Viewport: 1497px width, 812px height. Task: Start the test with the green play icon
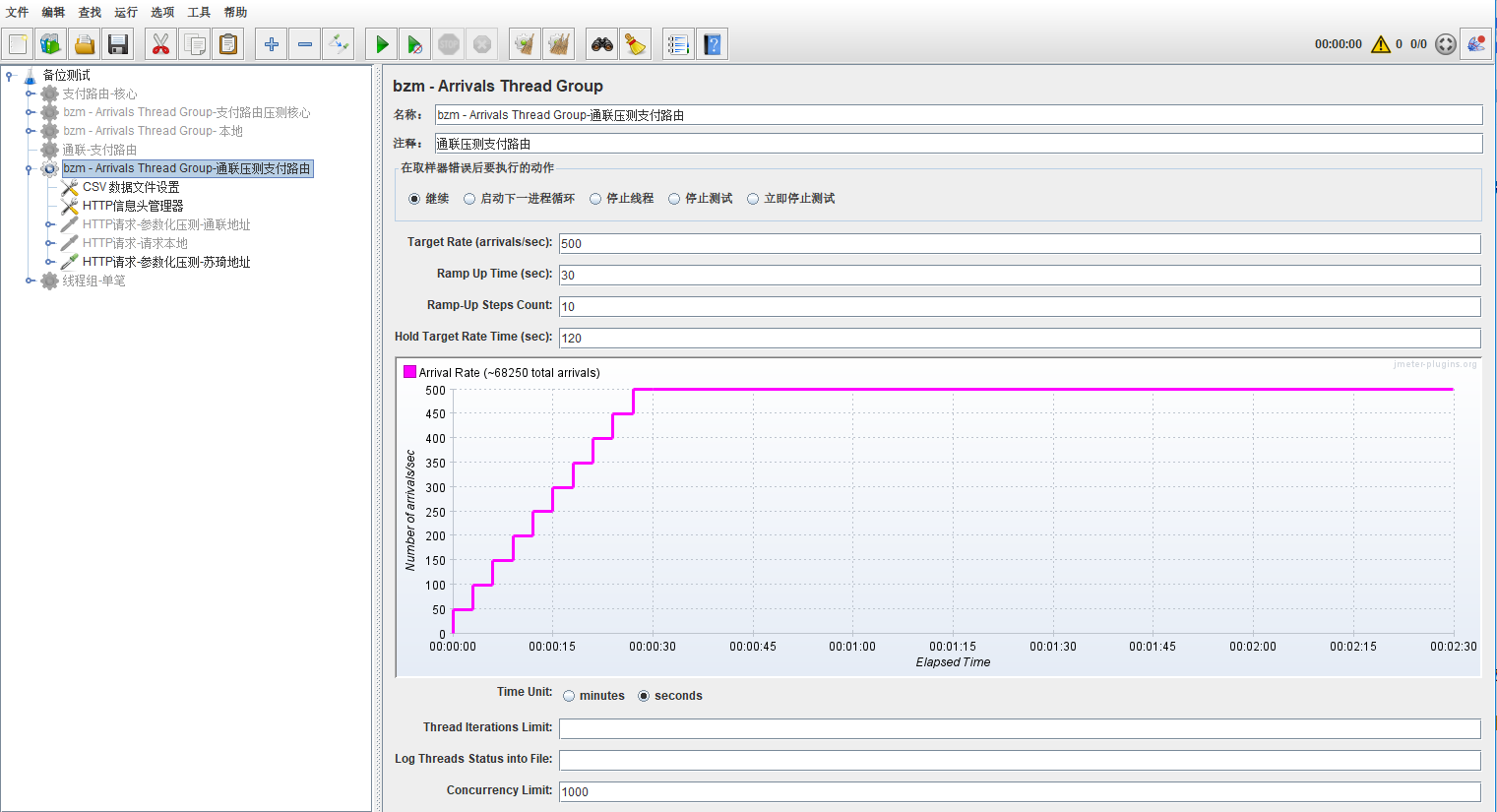coord(382,44)
